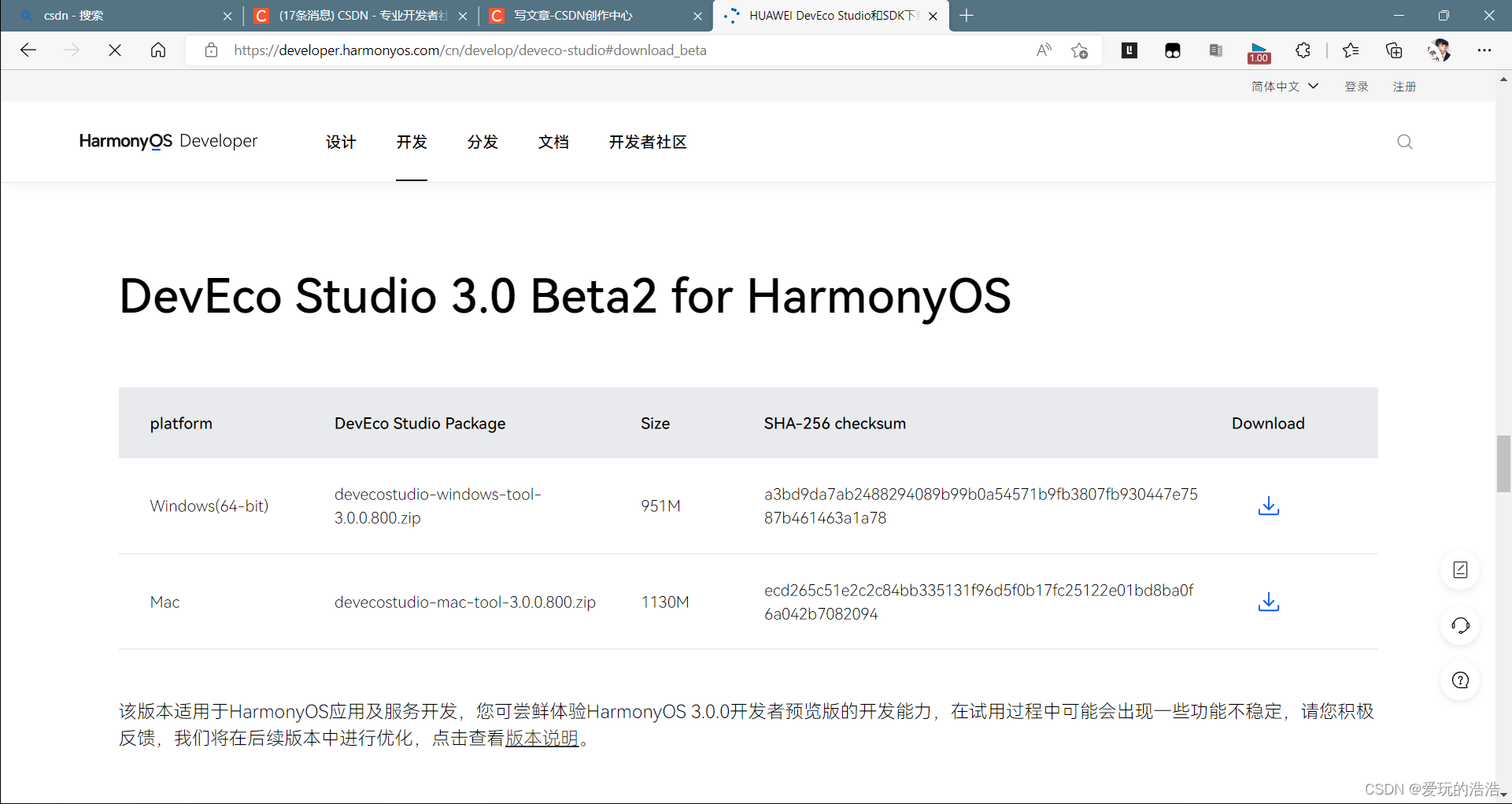Open the Favorites list

coord(1351,50)
